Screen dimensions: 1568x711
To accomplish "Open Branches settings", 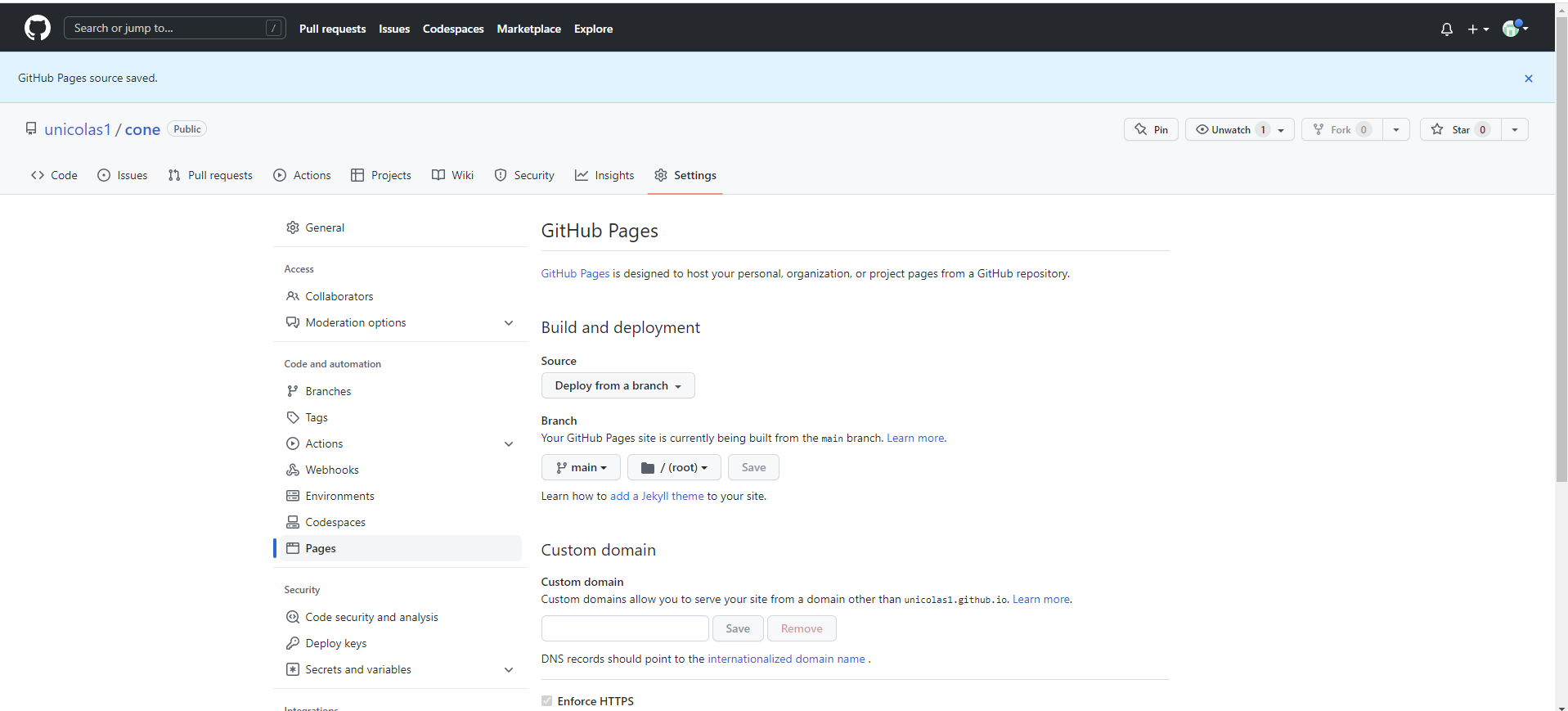I will point(401,391).
